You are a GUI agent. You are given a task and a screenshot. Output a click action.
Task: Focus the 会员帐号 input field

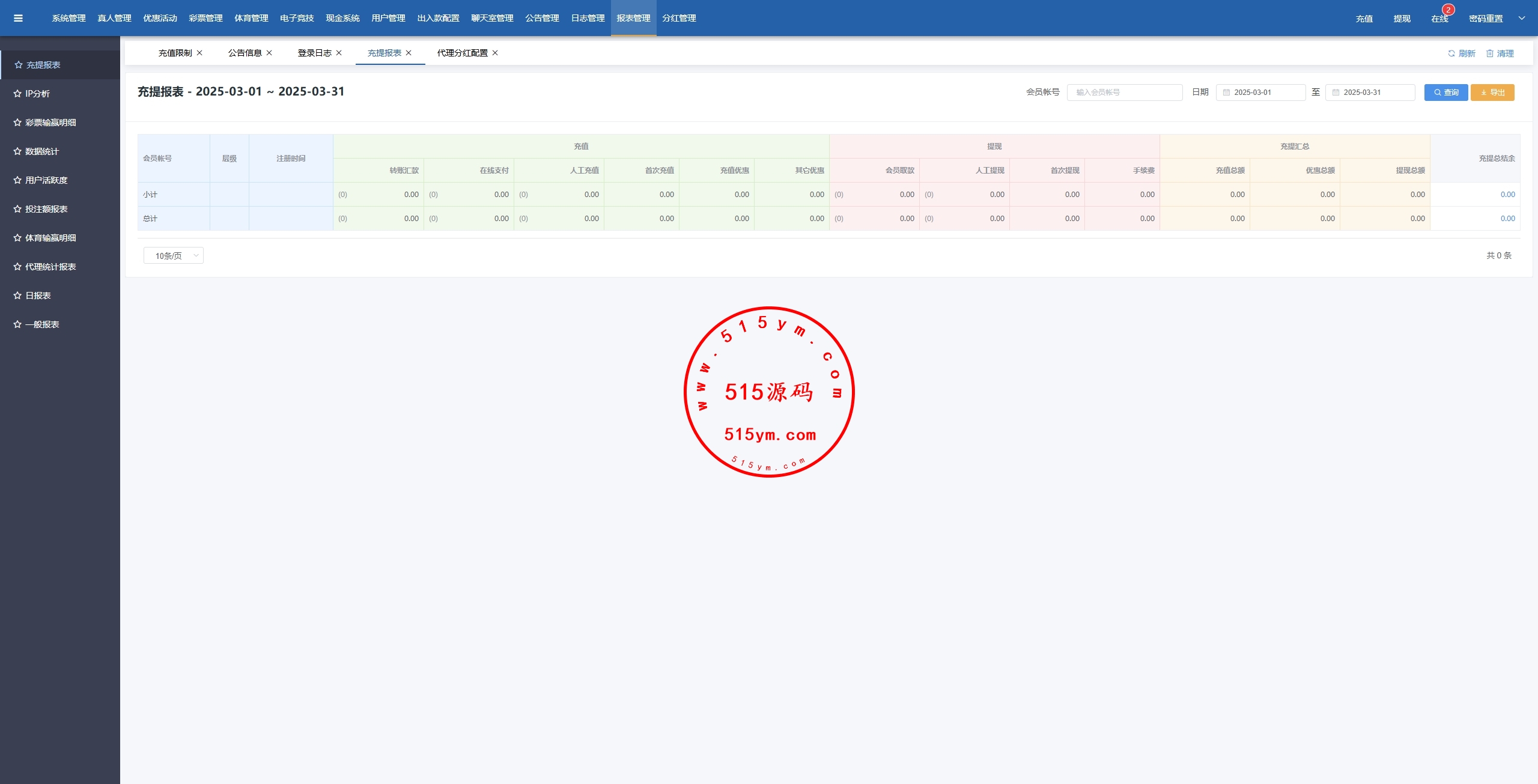pos(1124,93)
